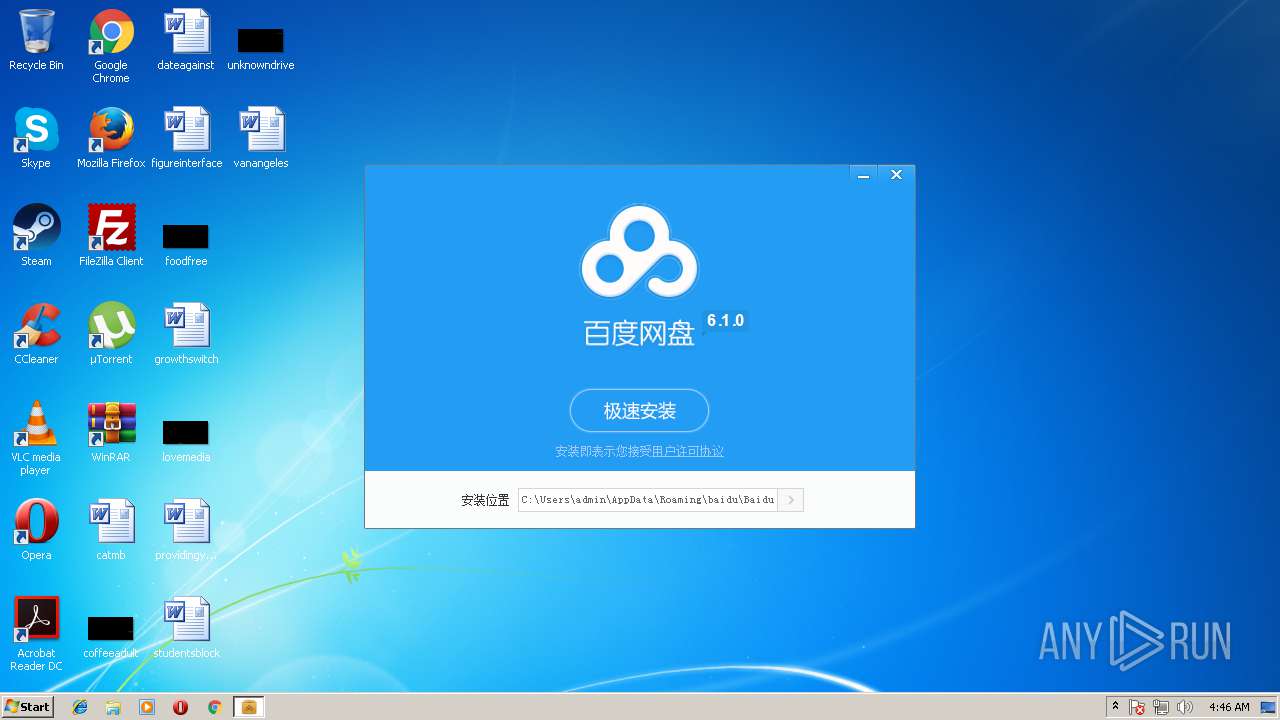
Task: Open the Windows Start menu
Action: point(27,706)
